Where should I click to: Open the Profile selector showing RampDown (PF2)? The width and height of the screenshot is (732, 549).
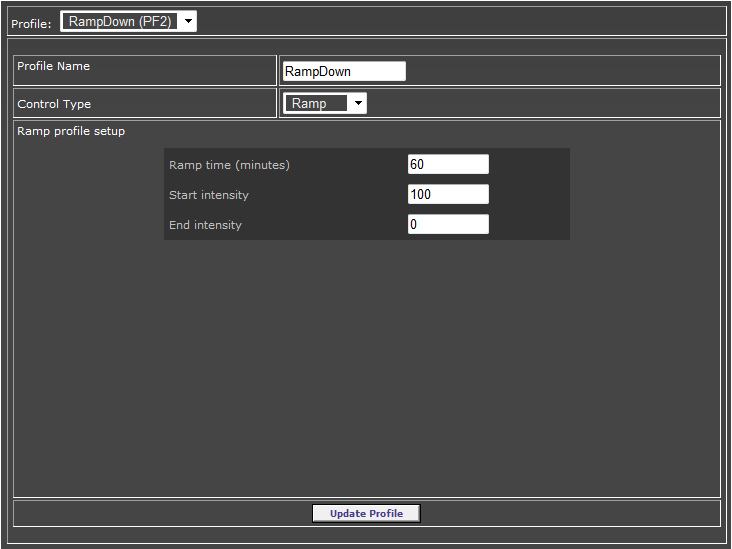(128, 21)
